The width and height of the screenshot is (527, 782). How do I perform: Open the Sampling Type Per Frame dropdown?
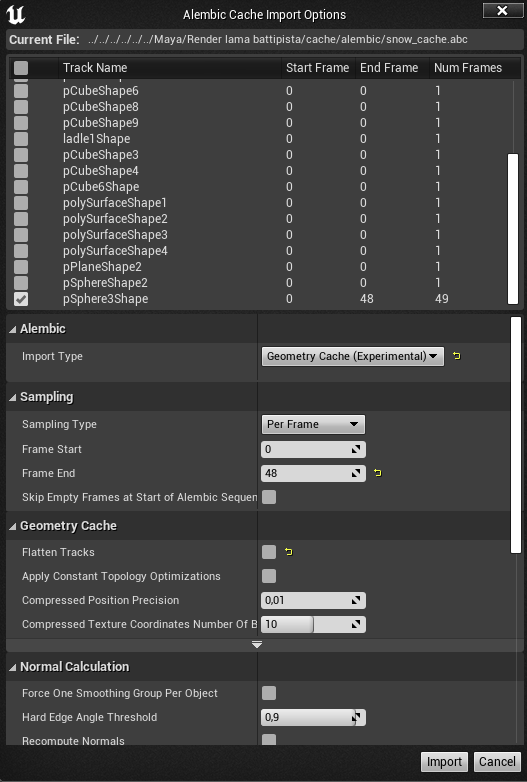pyautogui.click(x=313, y=424)
